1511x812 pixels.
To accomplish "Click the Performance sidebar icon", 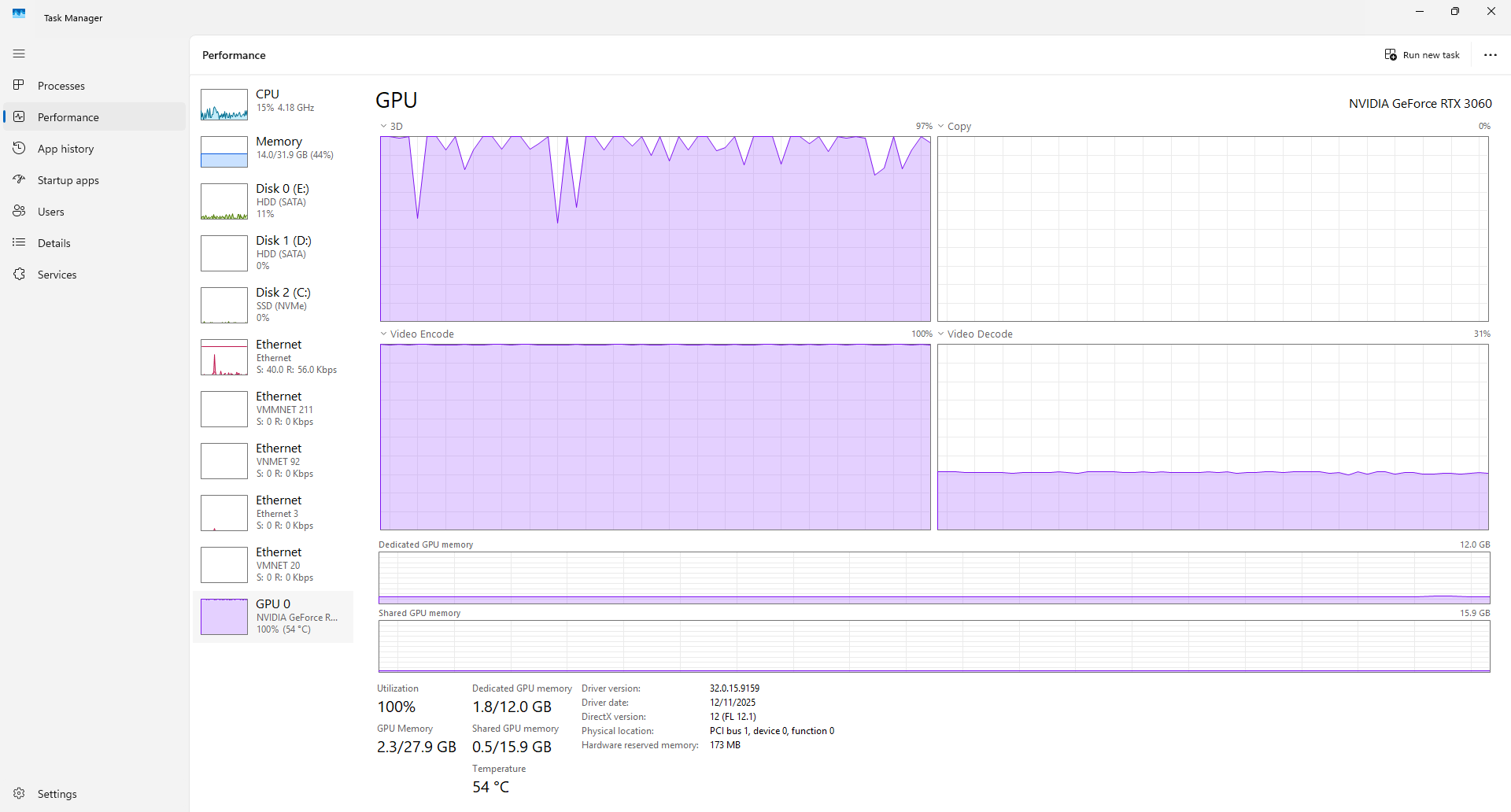I will (19, 116).
